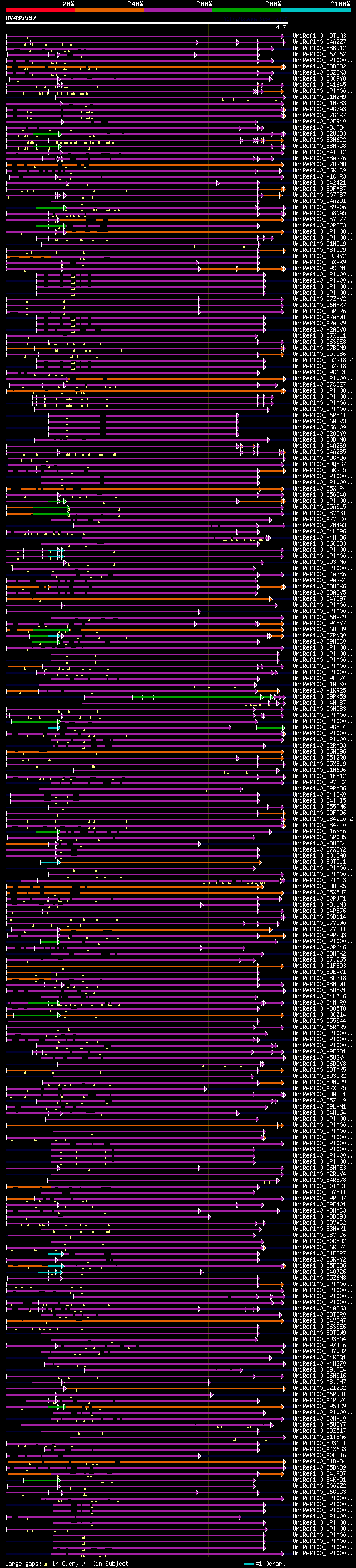Select the UniRef100_Q52KI8-2 label
The height and width of the screenshot is (1568, 356).
323,360
